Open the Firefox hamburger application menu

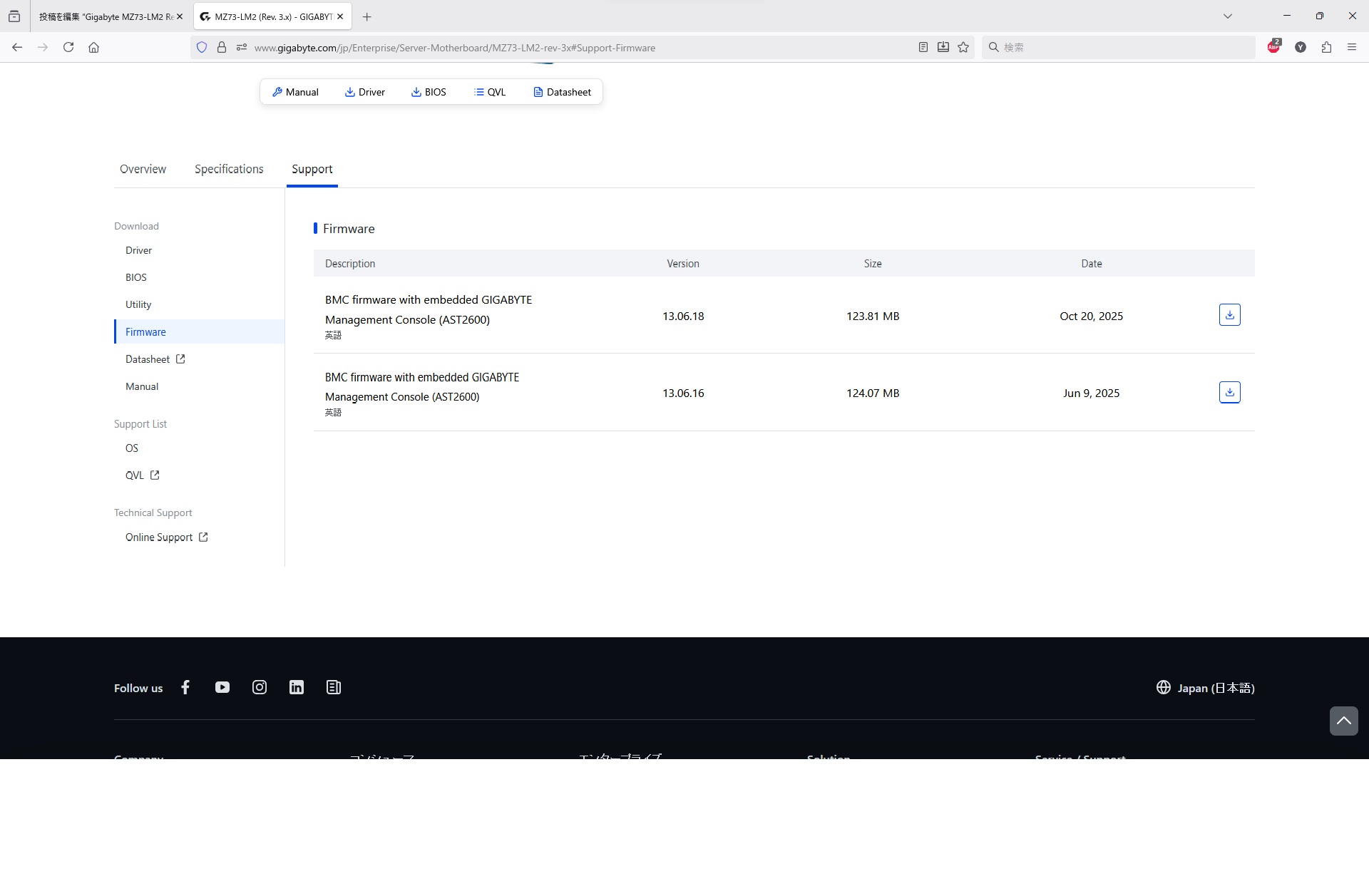[1352, 47]
